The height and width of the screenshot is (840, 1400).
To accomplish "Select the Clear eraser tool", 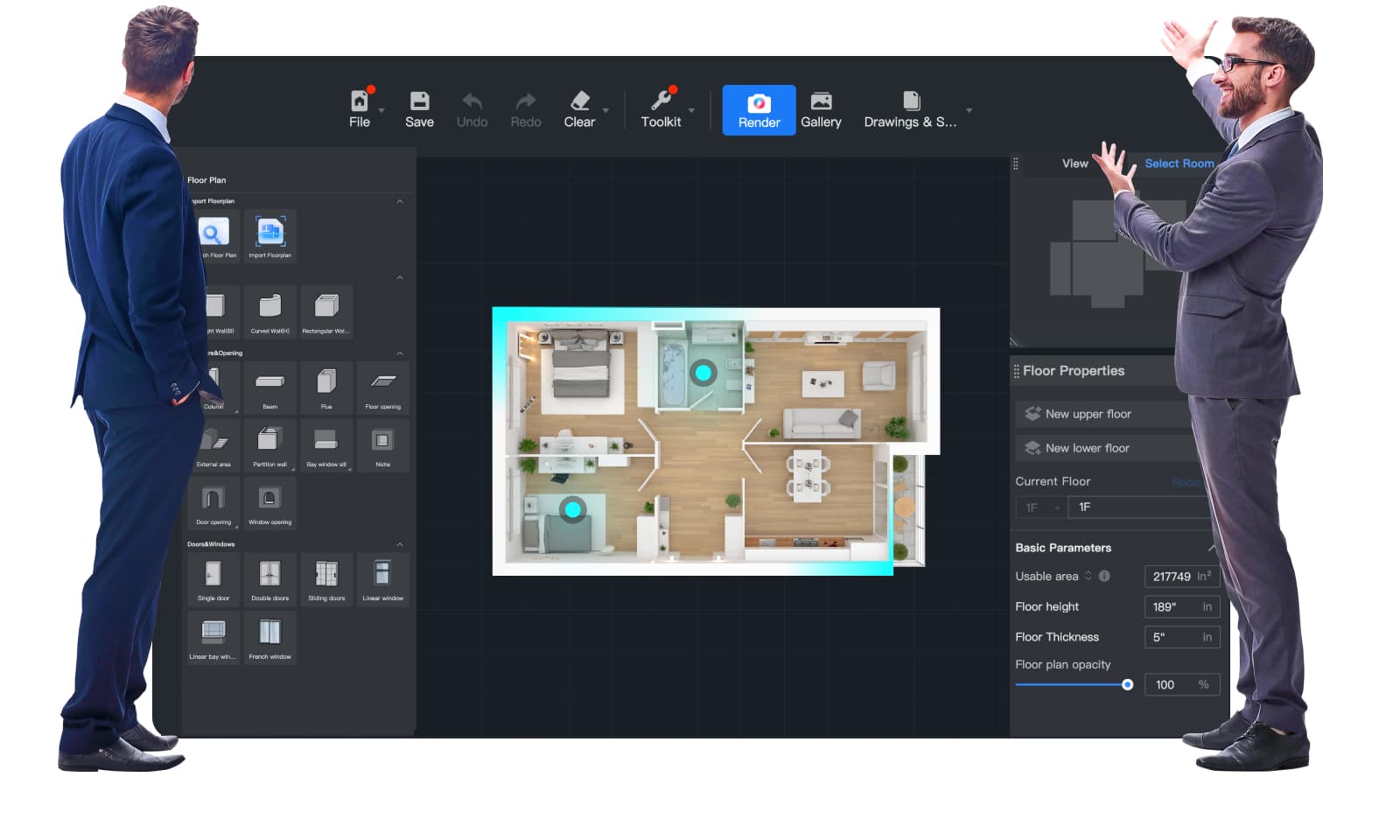I will click(579, 101).
